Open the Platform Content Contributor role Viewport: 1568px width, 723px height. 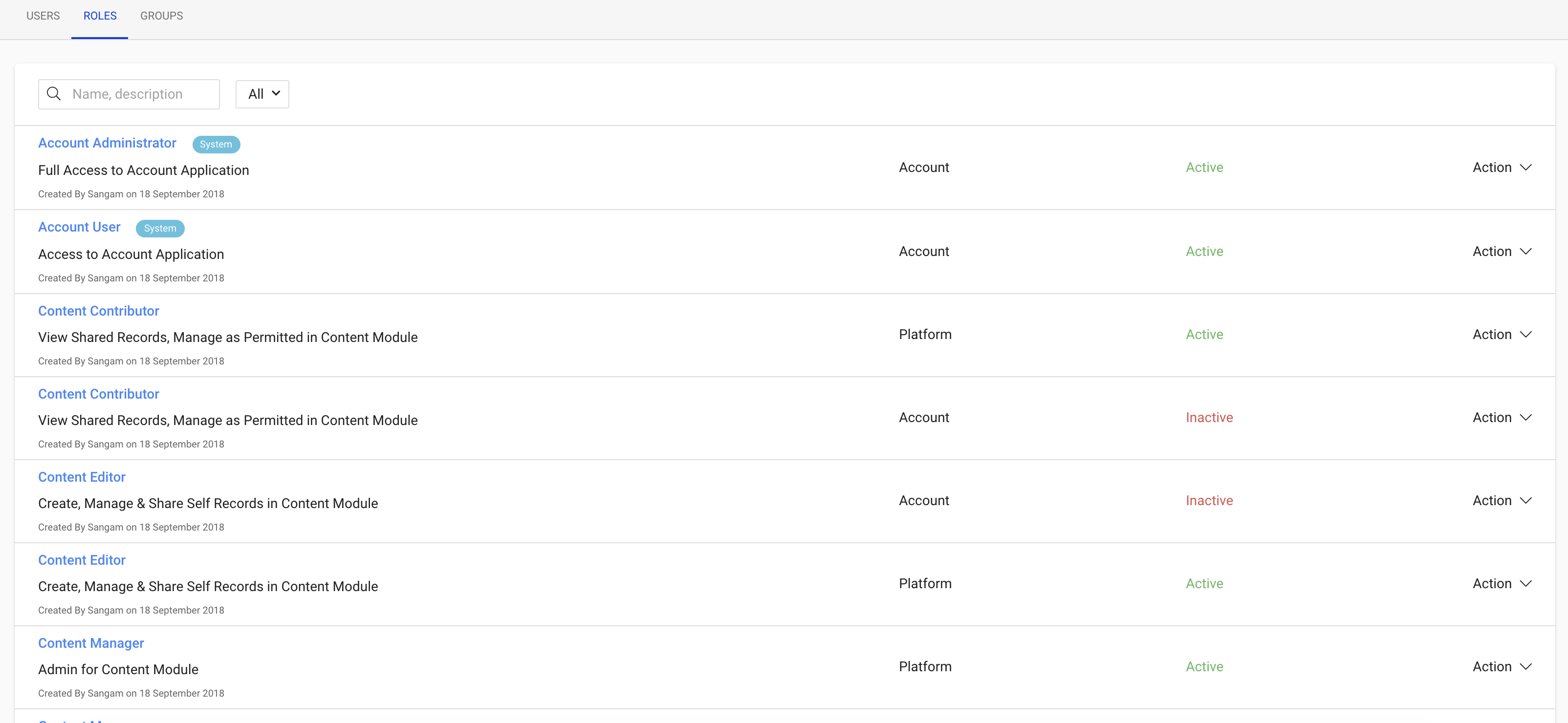[99, 311]
